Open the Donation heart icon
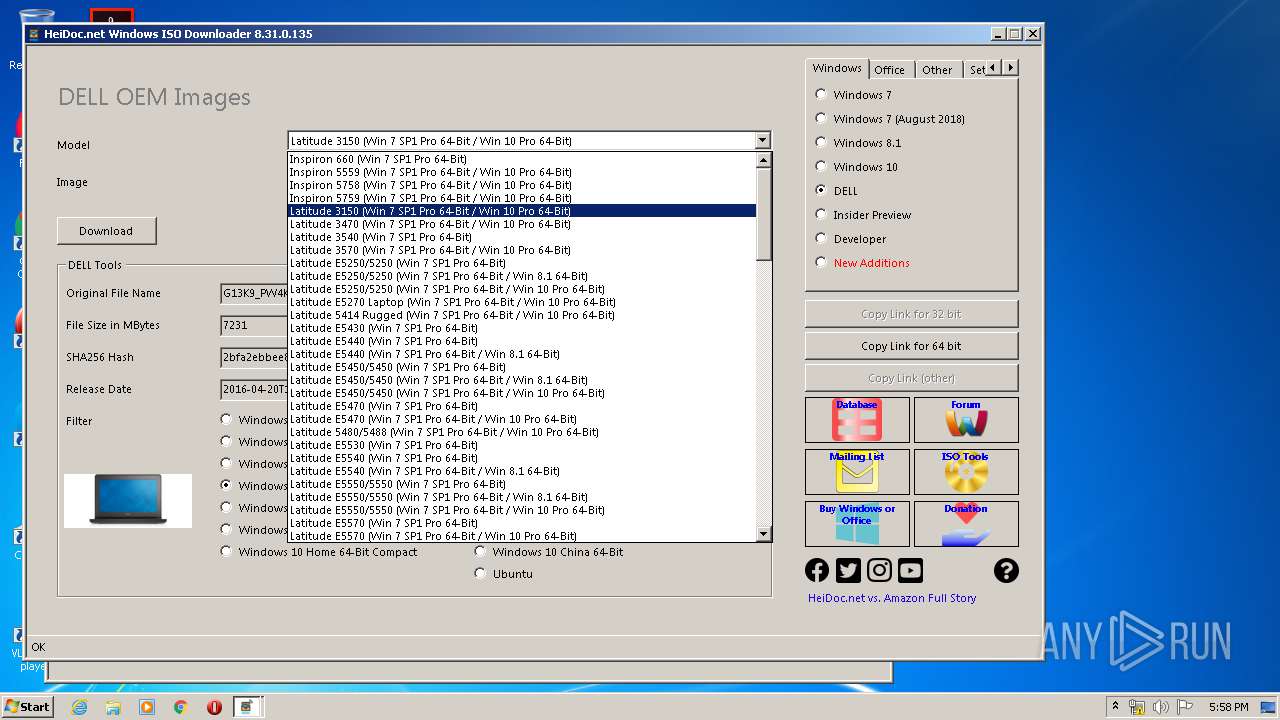The image size is (1280, 720). [966, 524]
